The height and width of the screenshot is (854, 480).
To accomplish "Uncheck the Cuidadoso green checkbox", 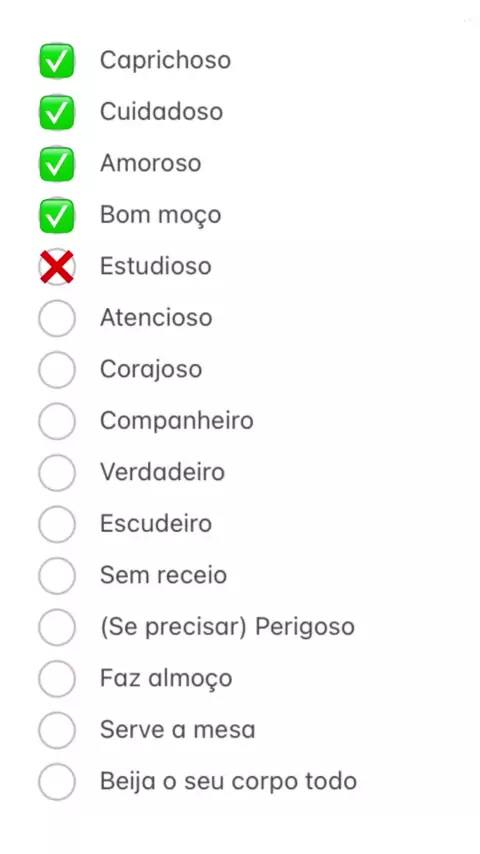I will coord(57,112).
